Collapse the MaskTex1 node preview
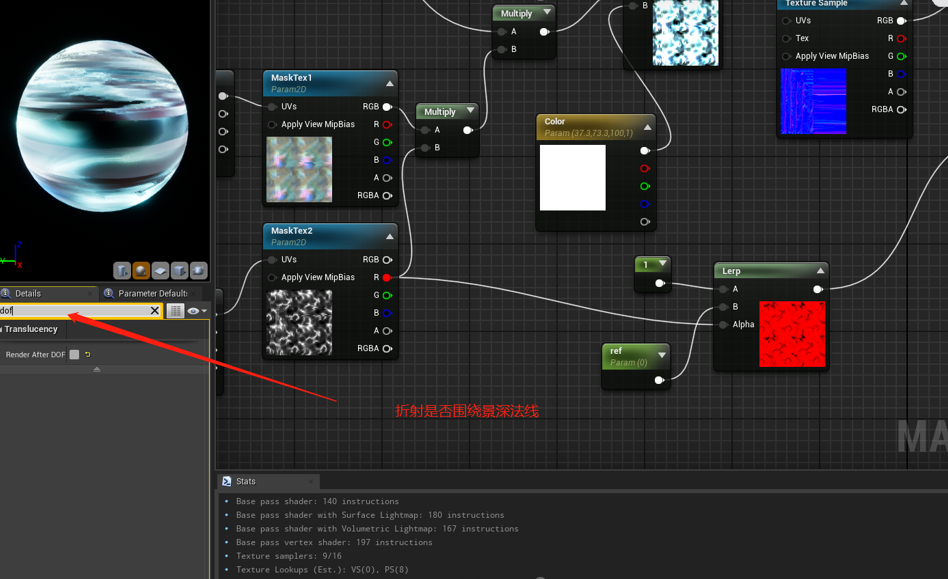948x579 pixels. (x=390, y=83)
